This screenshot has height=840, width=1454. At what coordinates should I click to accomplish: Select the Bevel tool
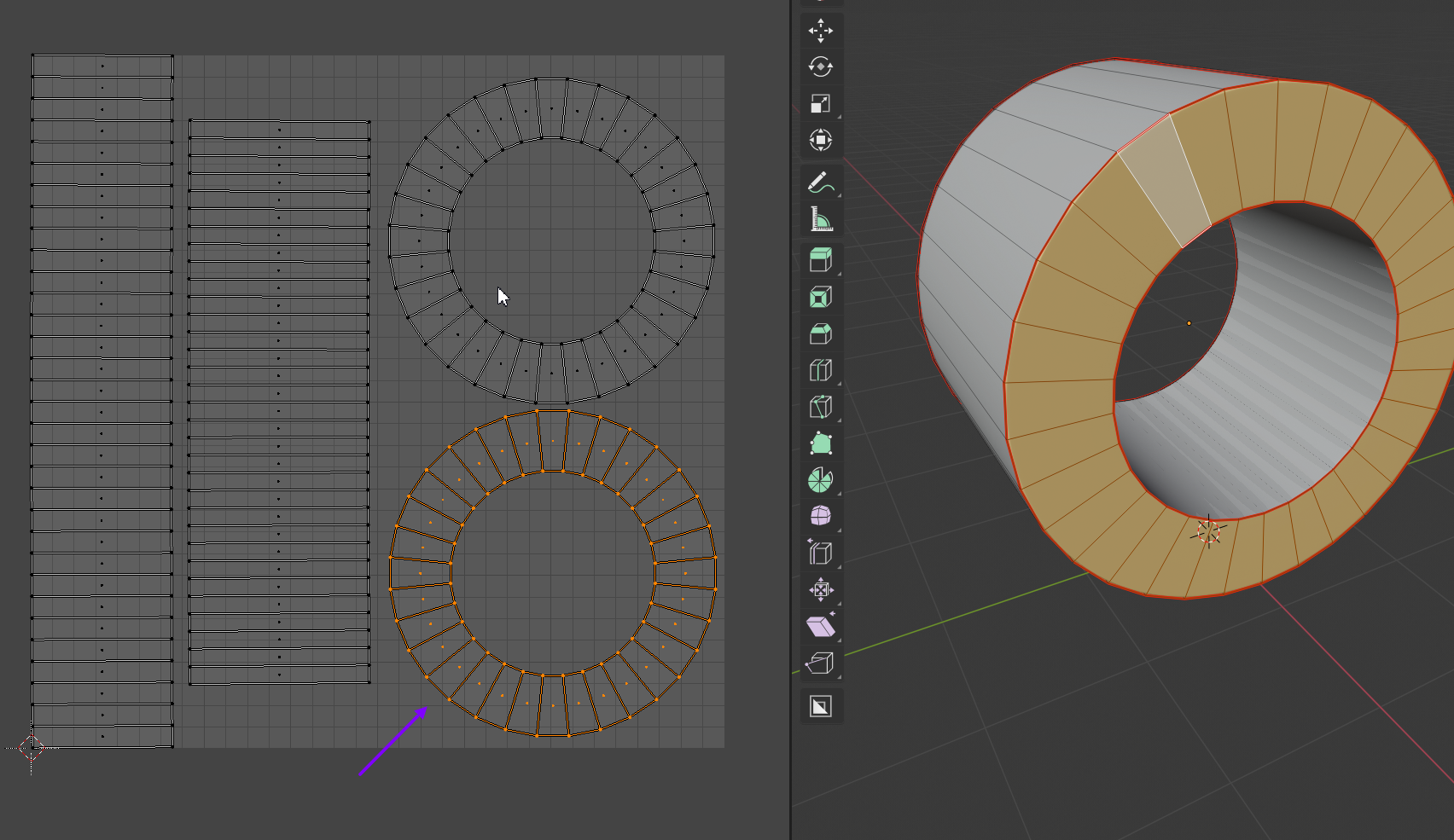pyautogui.click(x=821, y=333)
